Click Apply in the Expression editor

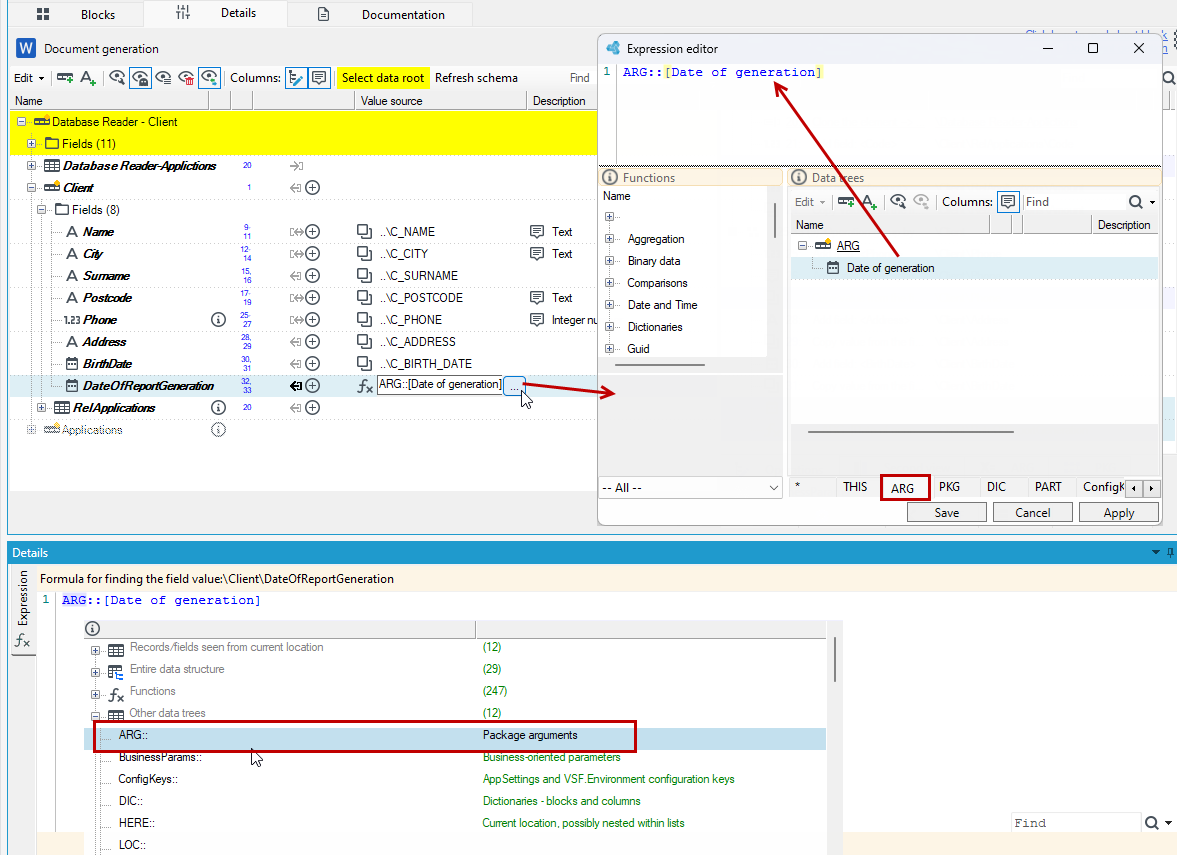1118,513
